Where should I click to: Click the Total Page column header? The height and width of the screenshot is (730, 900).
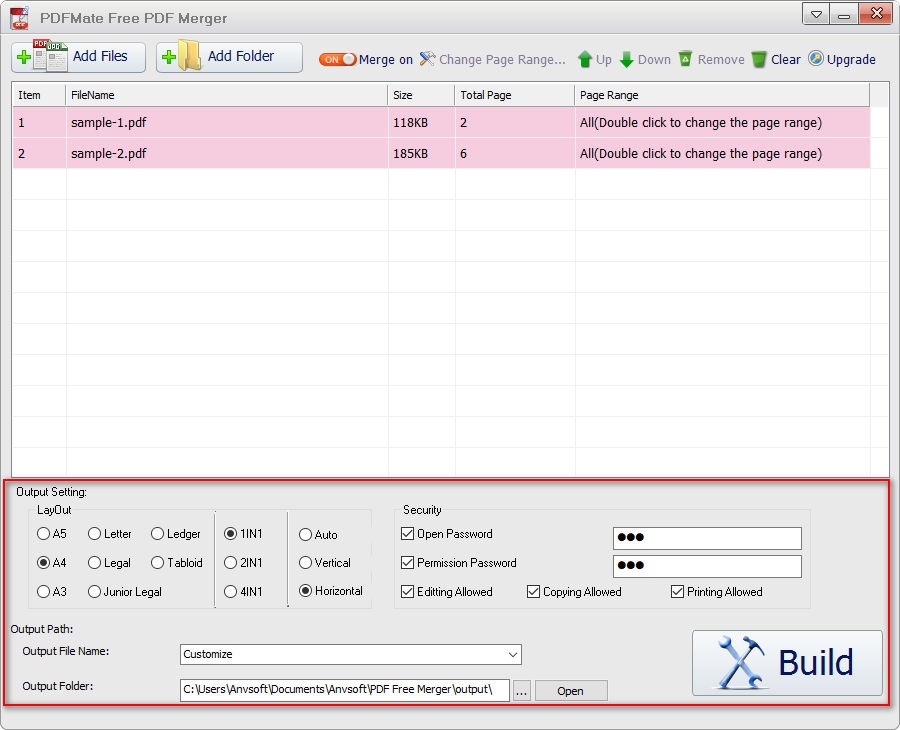(515, 95)
